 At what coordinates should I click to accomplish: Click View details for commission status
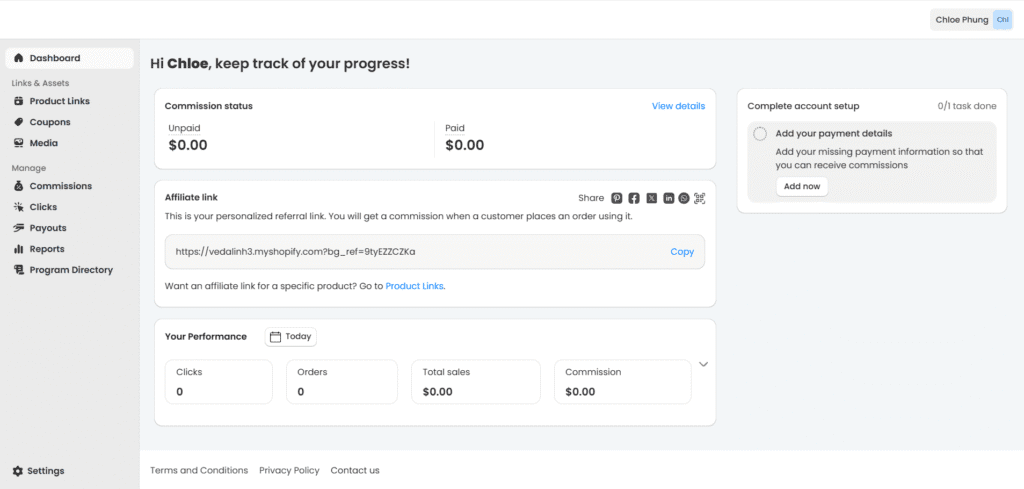(679, 106)
